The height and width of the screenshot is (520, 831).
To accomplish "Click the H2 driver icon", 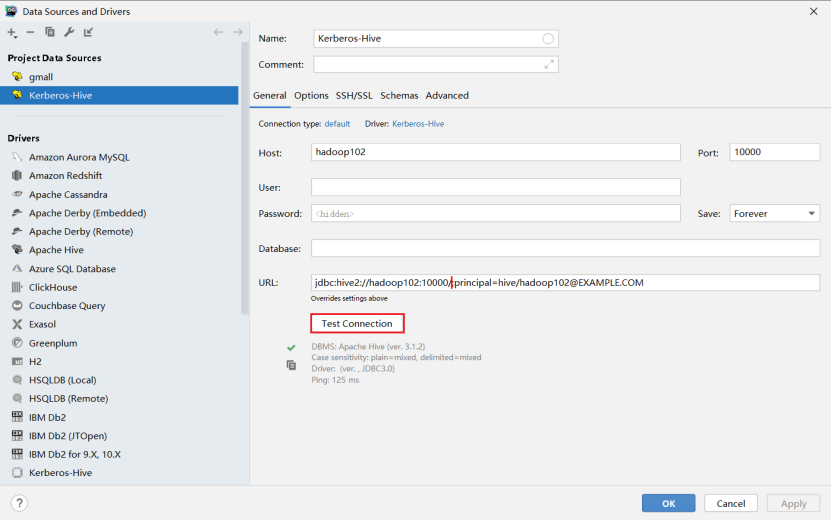I will tap(17, 361).
